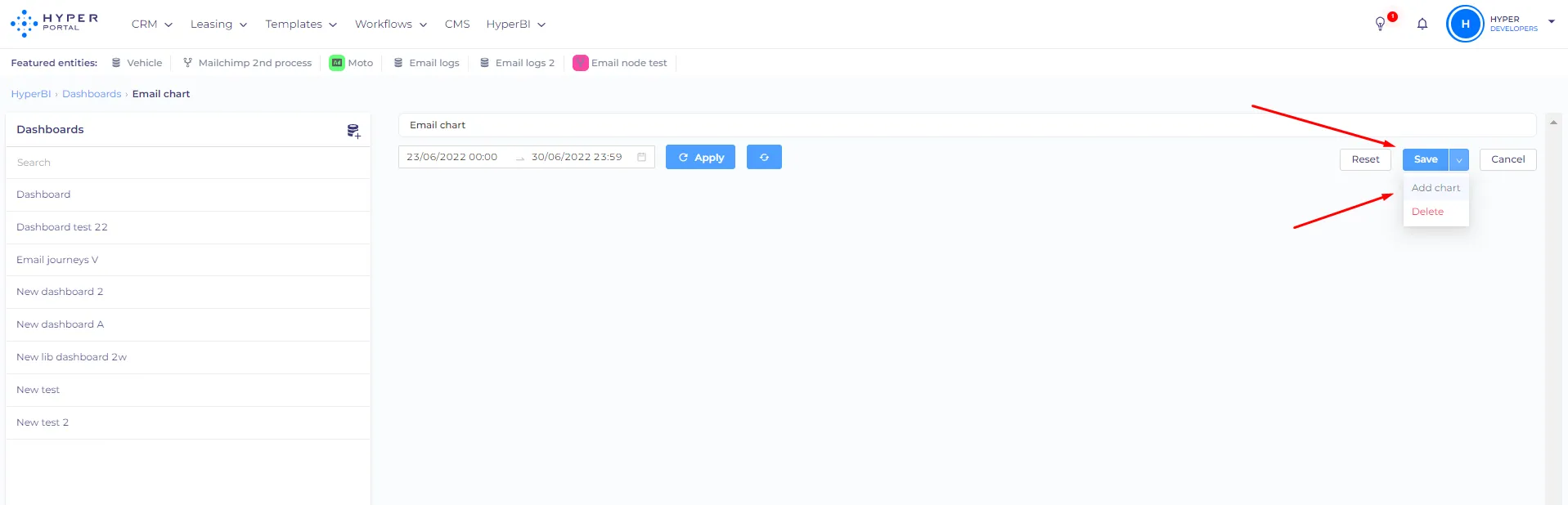Open the notifications bell
Image resolution: width=1568 pixels, height=505 pixels.
click(1422, 24)
